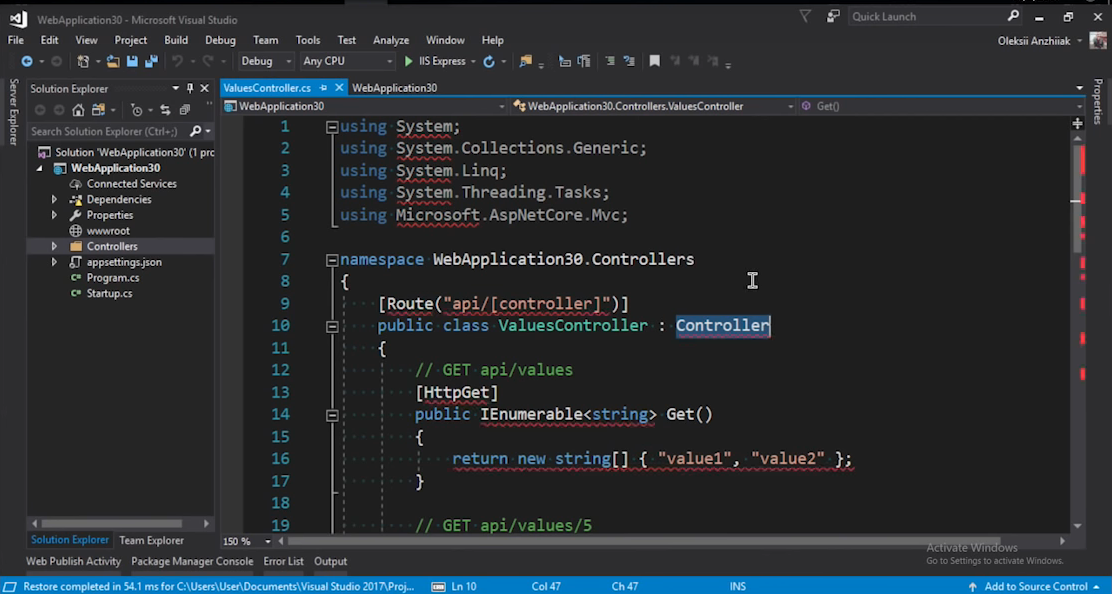
Task: Collapse the using directives at line 1
Action: point(332,128)
